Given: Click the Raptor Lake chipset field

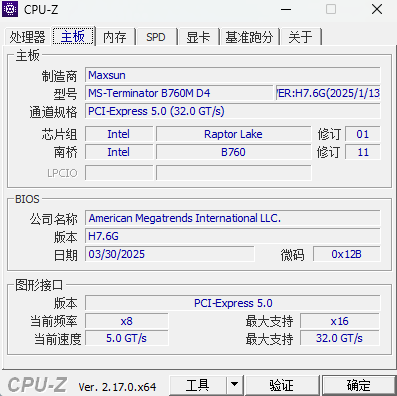Looking at the screenshot, I should (x=233, y=134).
